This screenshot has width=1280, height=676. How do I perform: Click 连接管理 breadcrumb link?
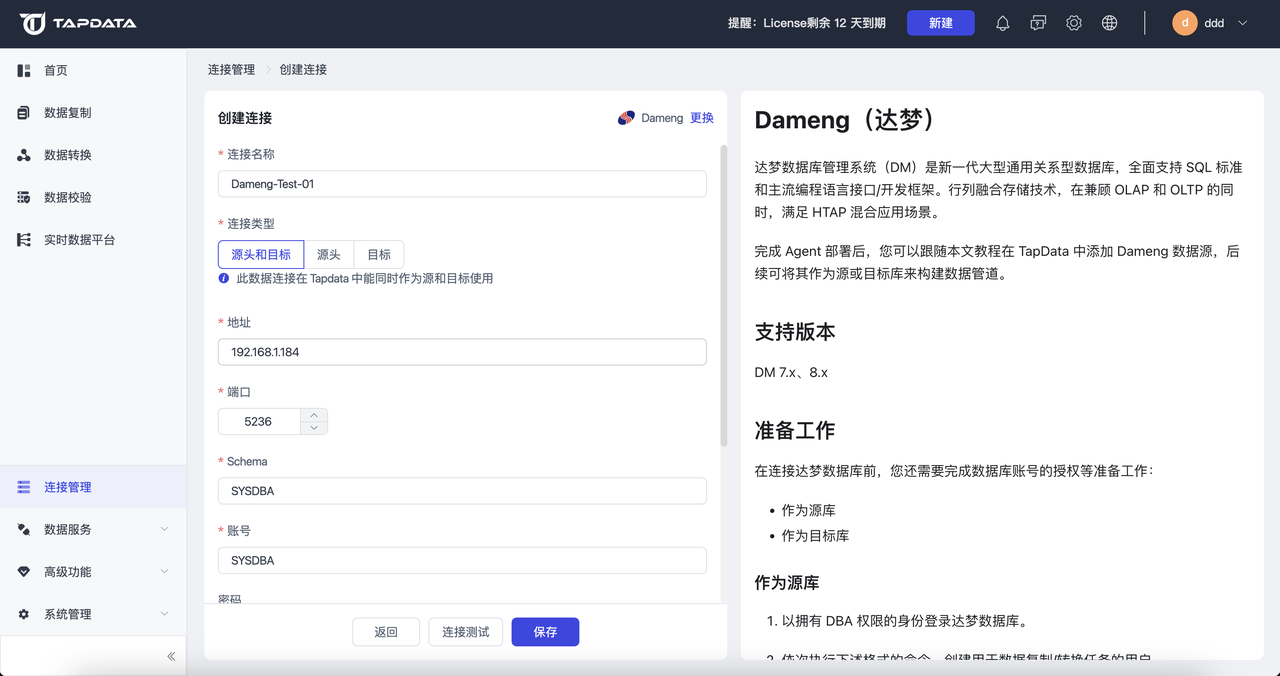click(x=231, y=70)
